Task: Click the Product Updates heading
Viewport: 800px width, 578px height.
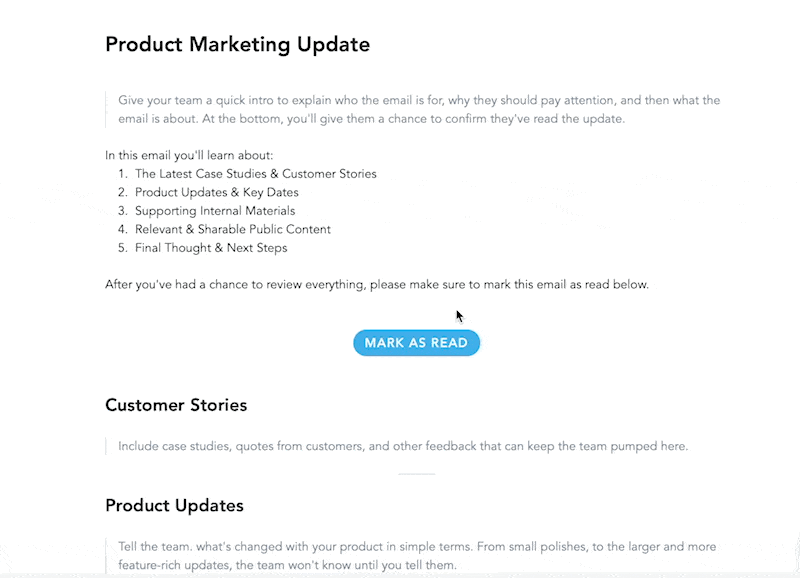Action: 174,506
